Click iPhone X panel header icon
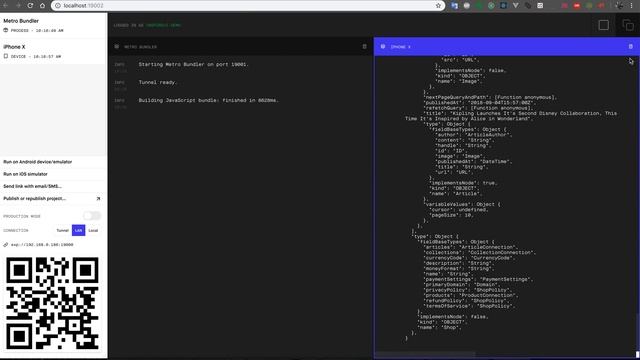This screenshot has width=640, height=360. click(383, 47)
